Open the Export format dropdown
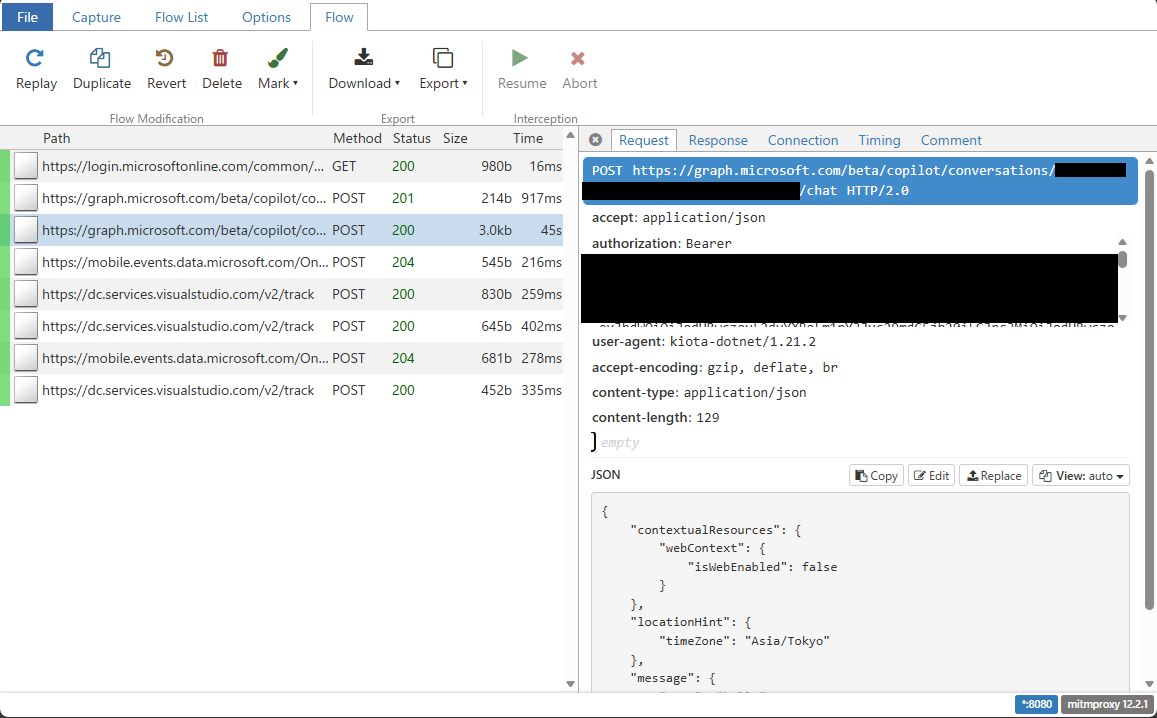 click(x=463, y=83)
